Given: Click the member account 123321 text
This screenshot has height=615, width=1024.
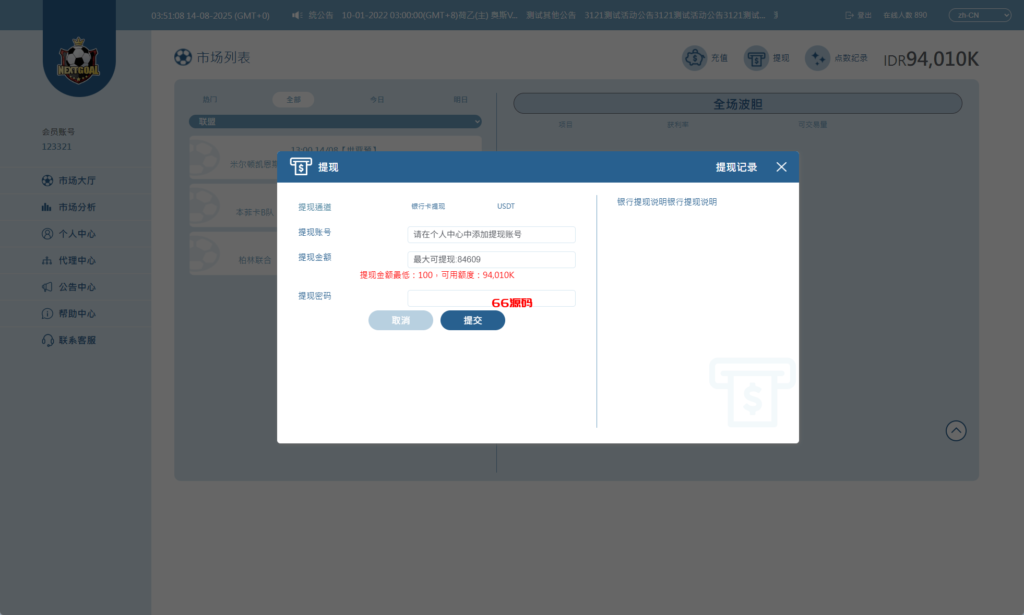Looking at the screenshot, I should tap(57, 147).
